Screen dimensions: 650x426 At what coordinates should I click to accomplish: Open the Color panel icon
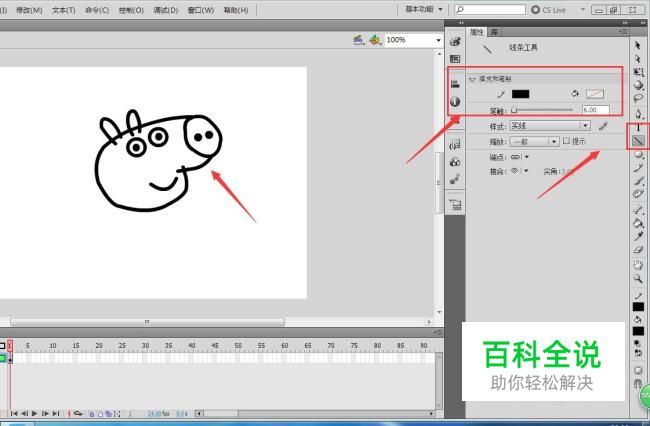coord(455,41)
